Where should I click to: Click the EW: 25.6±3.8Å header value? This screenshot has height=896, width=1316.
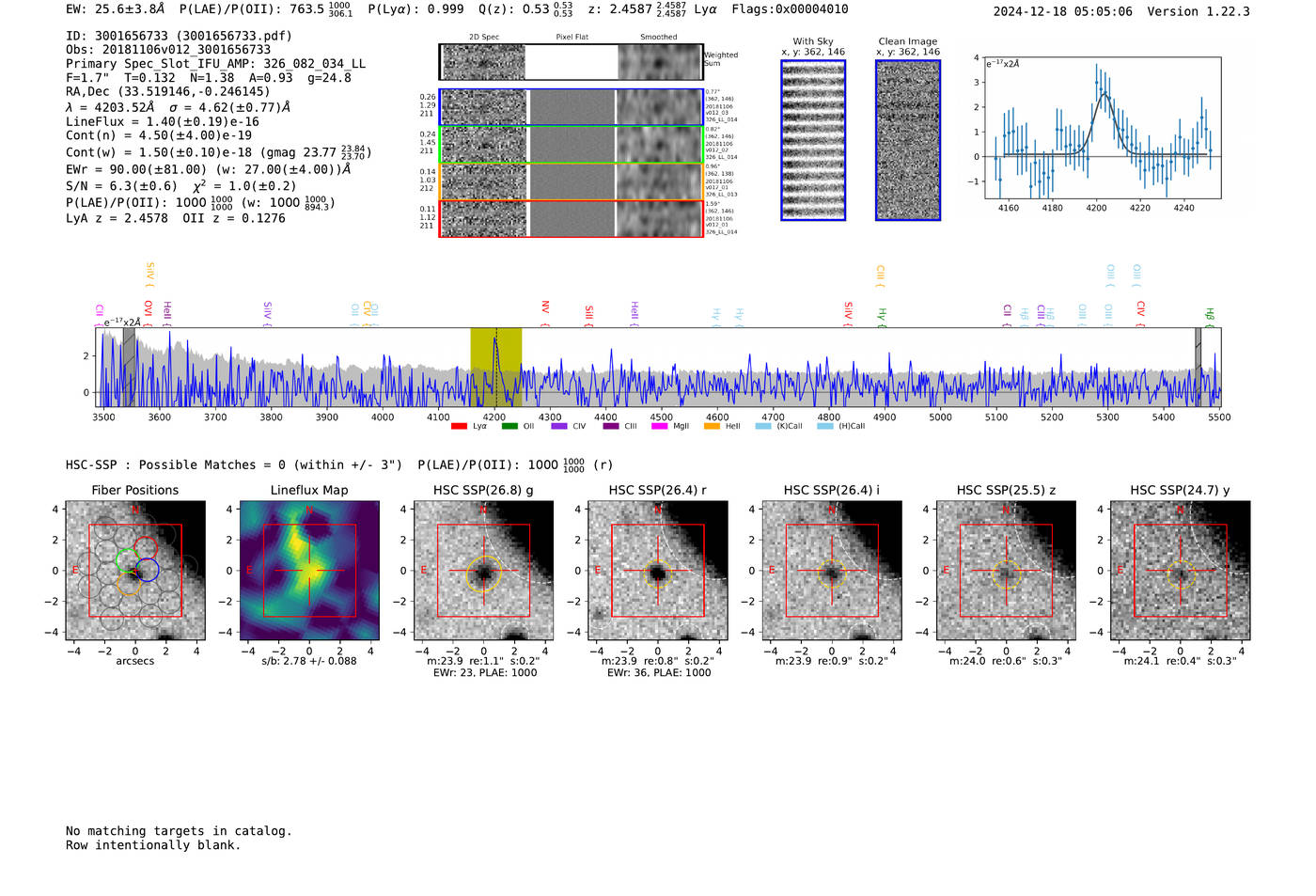click(115, 9)
